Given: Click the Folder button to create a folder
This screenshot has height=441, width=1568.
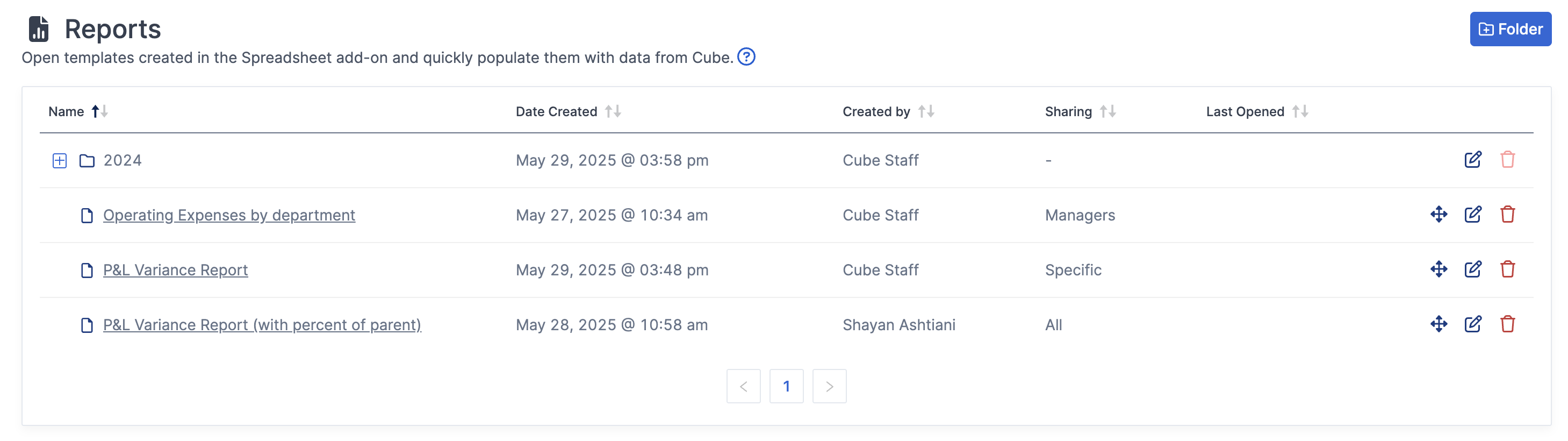Looking at the screenshot, I should click(x=1510, y=29).
